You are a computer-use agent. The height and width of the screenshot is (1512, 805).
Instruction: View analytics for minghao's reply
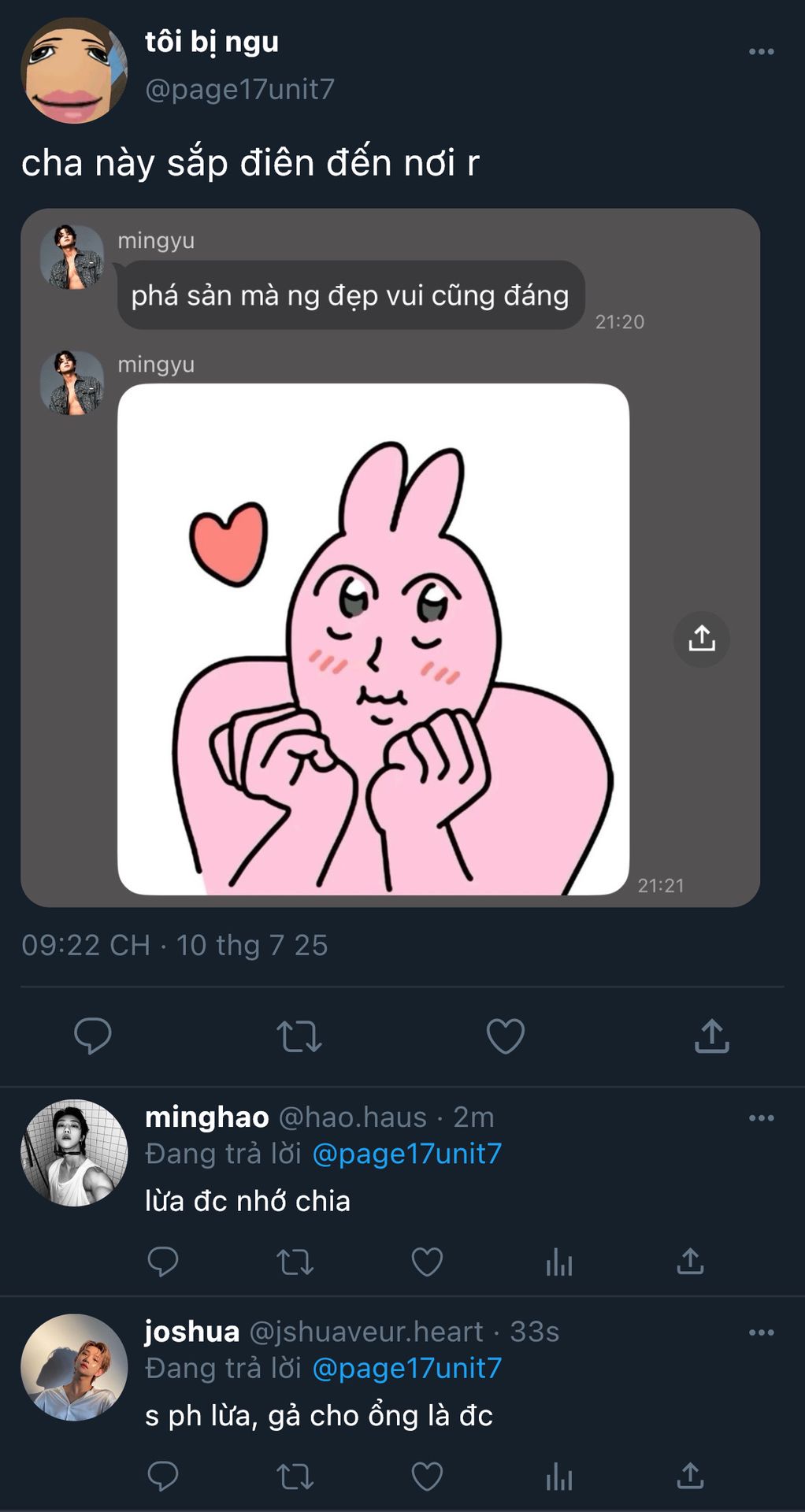[x=559, y=1262]
